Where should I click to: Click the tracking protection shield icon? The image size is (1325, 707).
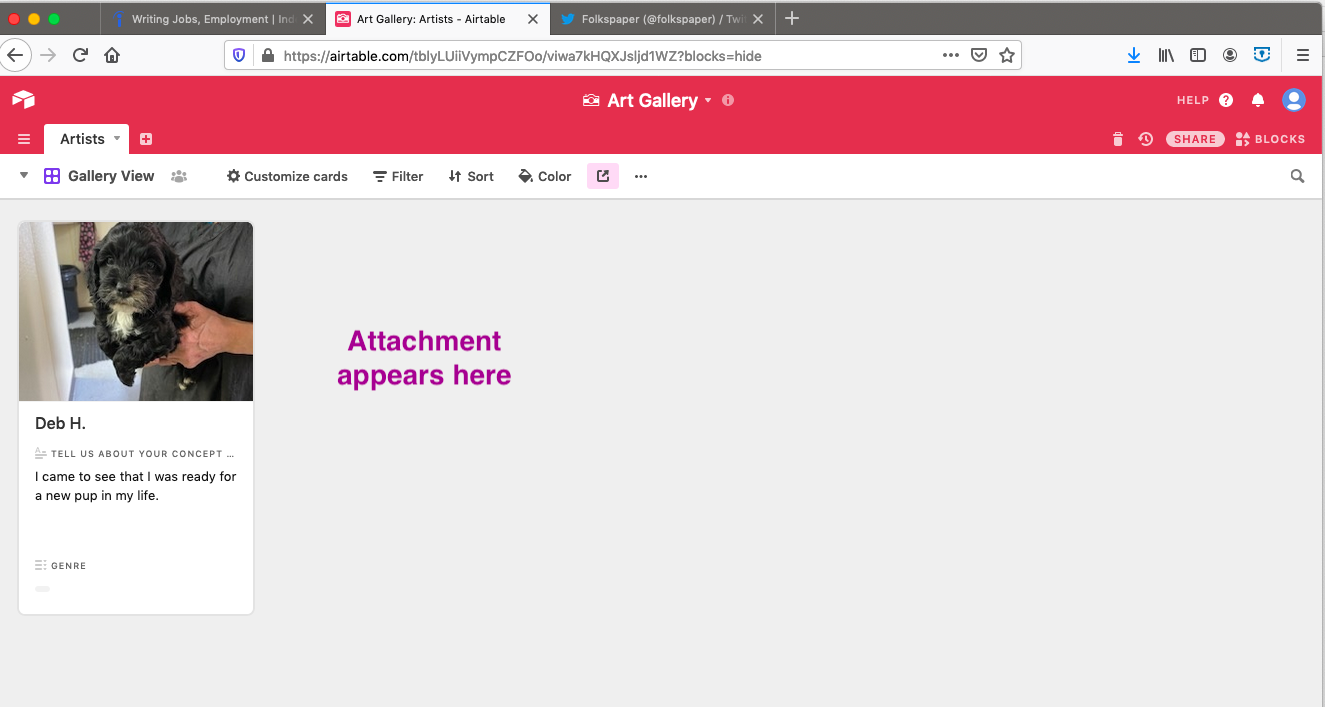[239, 56]
